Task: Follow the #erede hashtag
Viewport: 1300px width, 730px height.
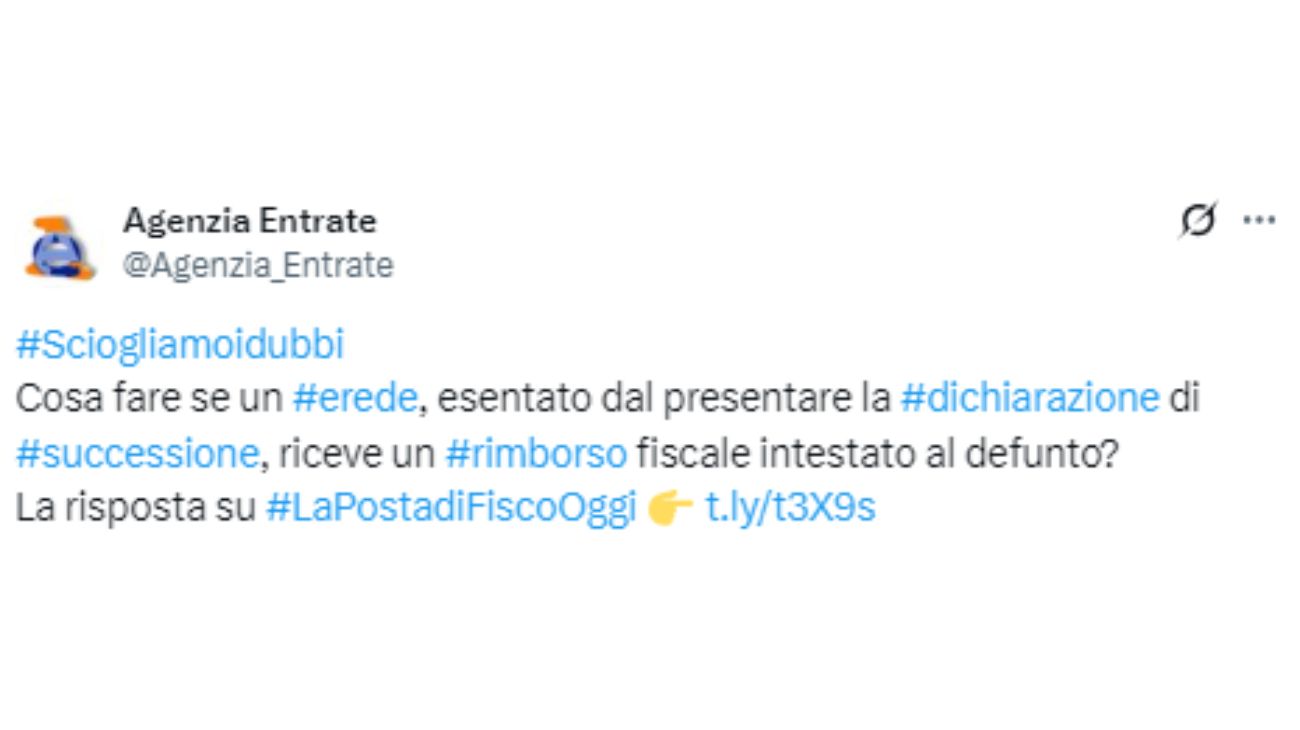Action: 354,398
